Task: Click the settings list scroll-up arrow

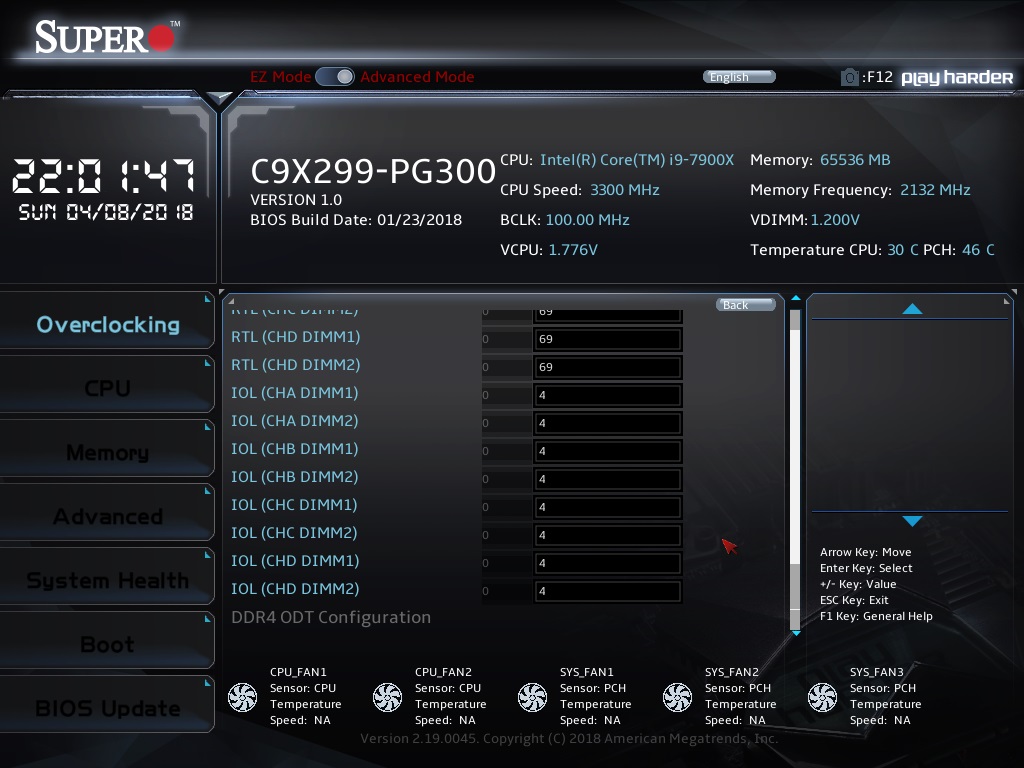Action: point(796,298)
